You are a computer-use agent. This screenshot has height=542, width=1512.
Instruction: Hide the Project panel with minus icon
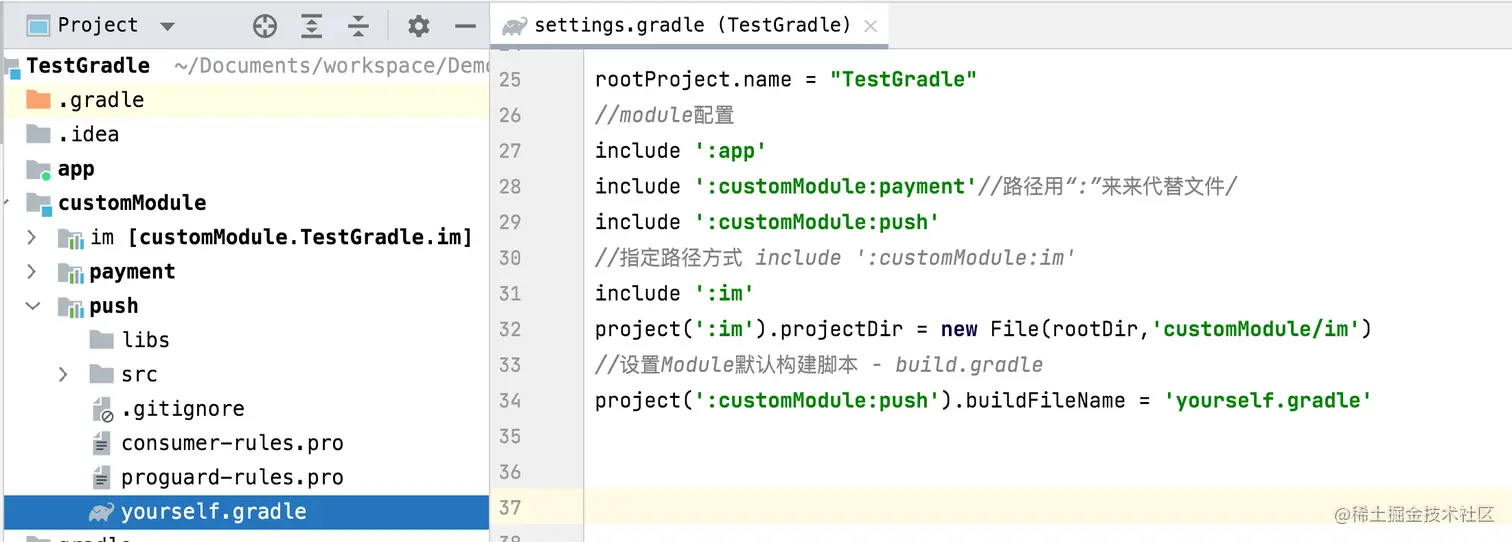pos(465,27)
